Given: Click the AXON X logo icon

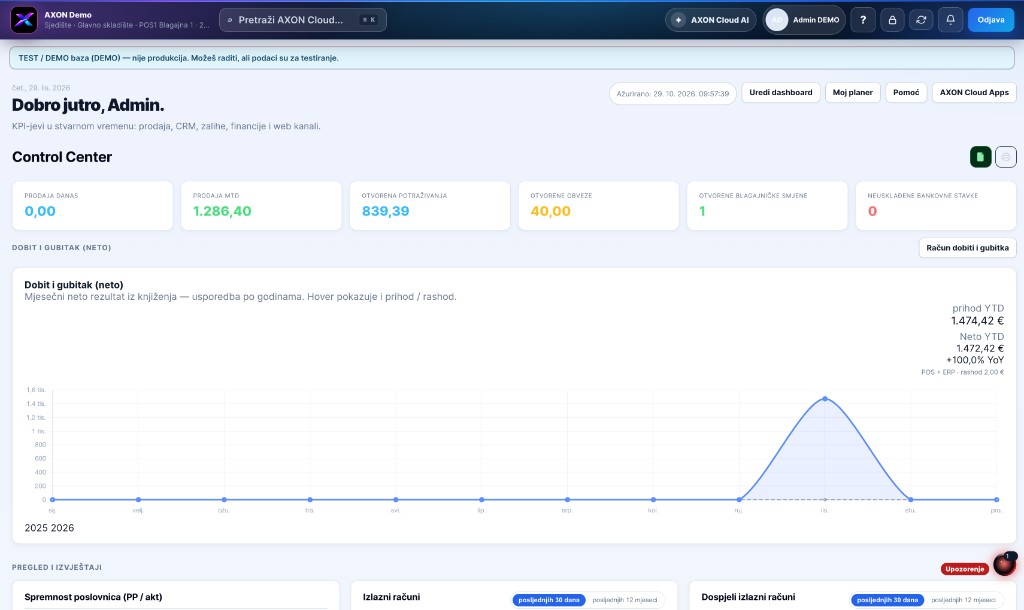Looking at the screenshot, I should (x=24, y=20).
